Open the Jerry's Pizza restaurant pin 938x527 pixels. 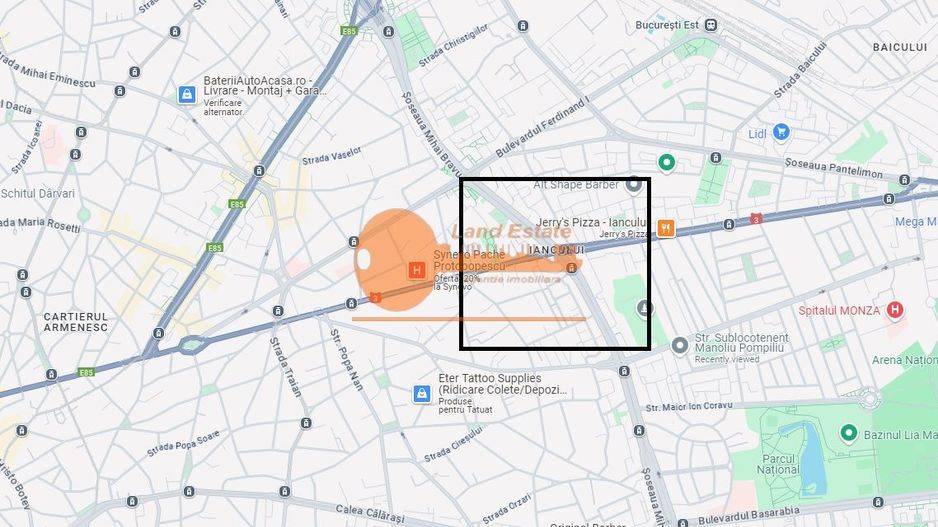pyautogui.click(x=666, y=228)
